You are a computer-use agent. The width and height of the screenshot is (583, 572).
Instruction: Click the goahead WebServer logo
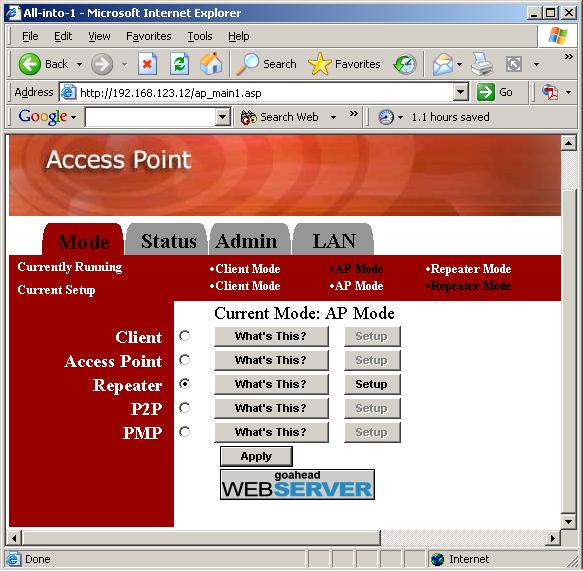[297, 484]
